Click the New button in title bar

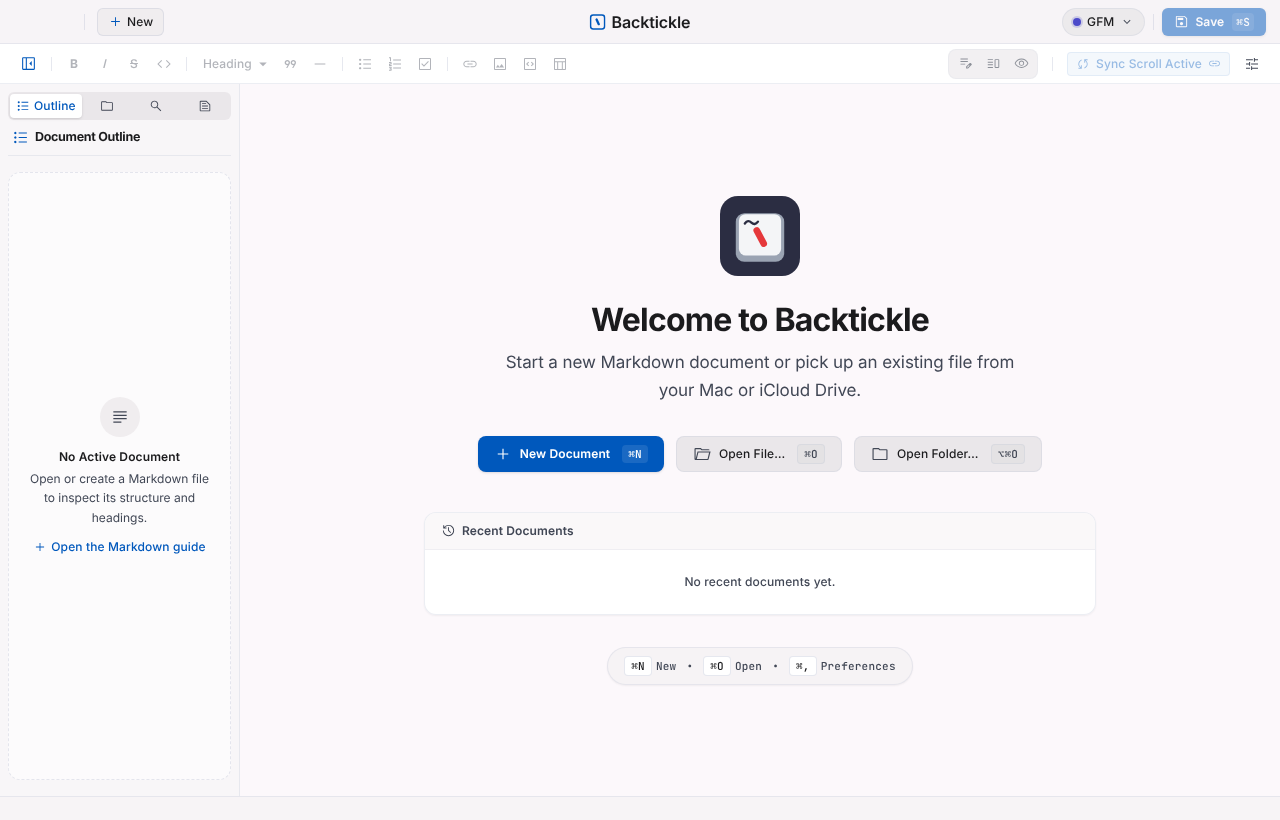130,22
